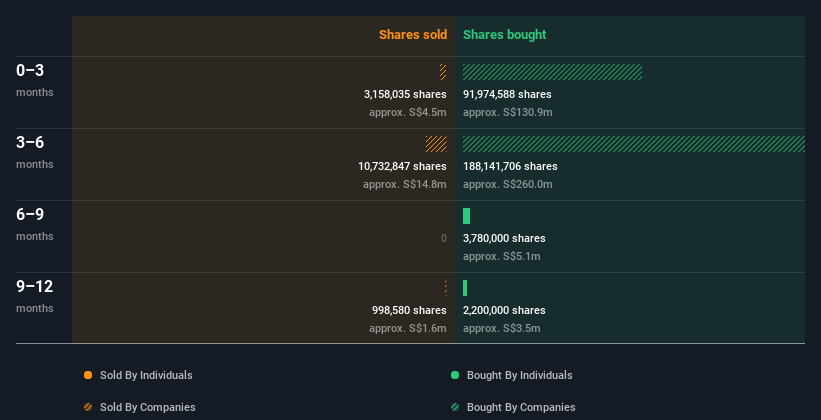Viewport: 821px width, 420px height.
Task: Click the approx. S$1.6m amount
Action: point(408,328)
